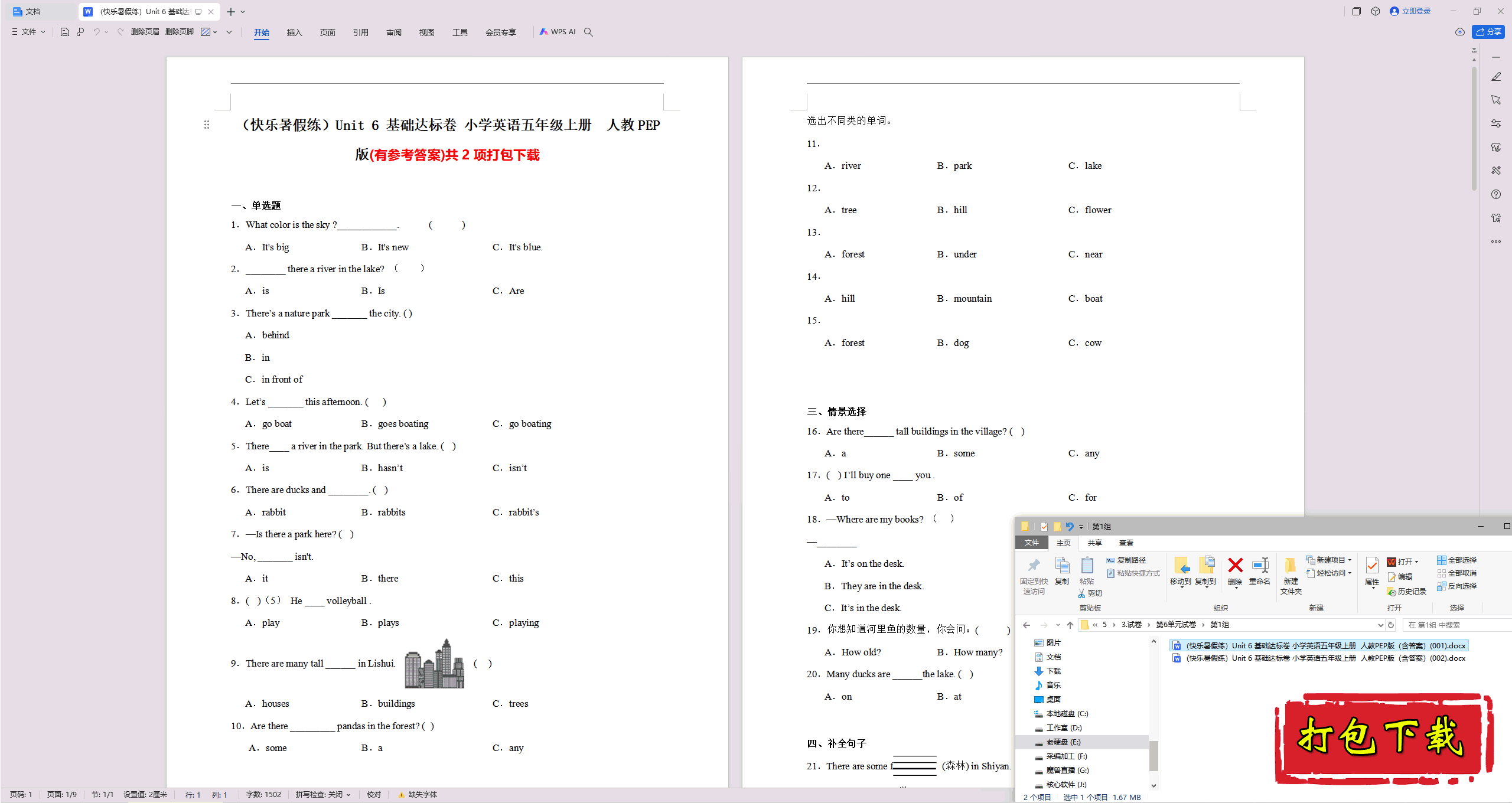Viewport: 1512px width, 803px height.
Task: Click the cube icon in WPS title bar
Action: click(x=1376, y=11)
